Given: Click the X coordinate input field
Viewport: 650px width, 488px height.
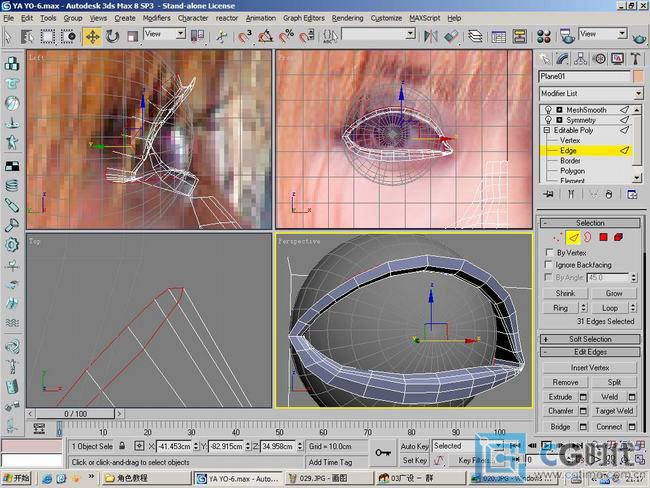Looking at the screenshot, I should coord(175,446).
